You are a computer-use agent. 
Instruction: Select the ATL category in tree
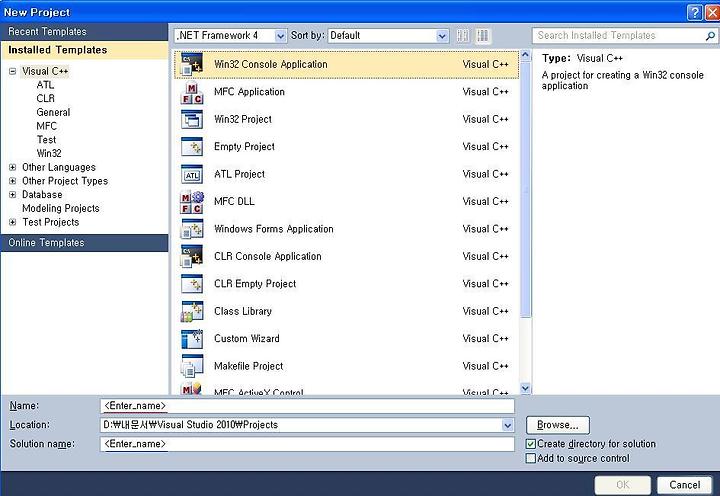coord(45,85)
